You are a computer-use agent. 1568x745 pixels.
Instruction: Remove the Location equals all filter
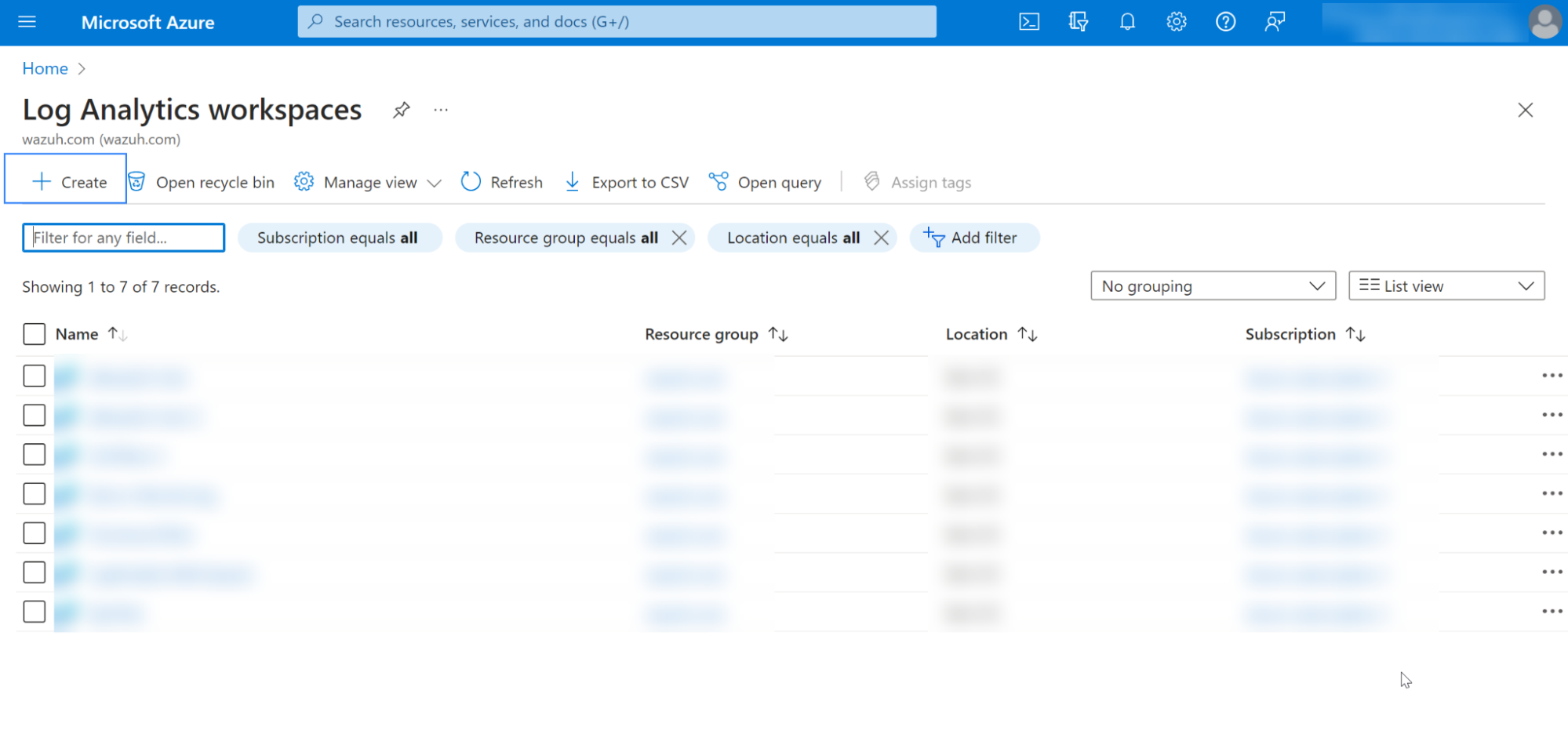881,238
